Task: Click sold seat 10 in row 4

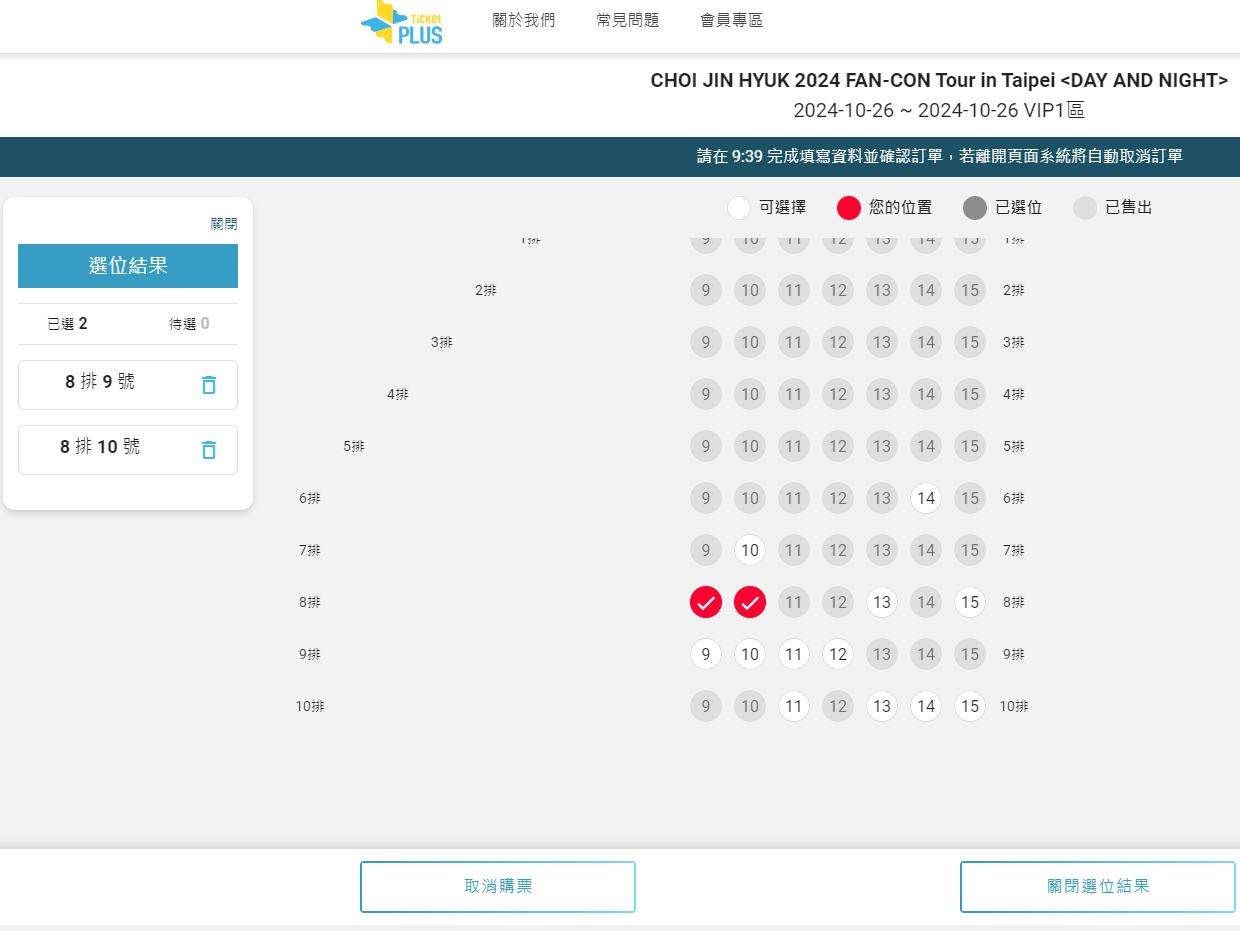Action: 750,394
